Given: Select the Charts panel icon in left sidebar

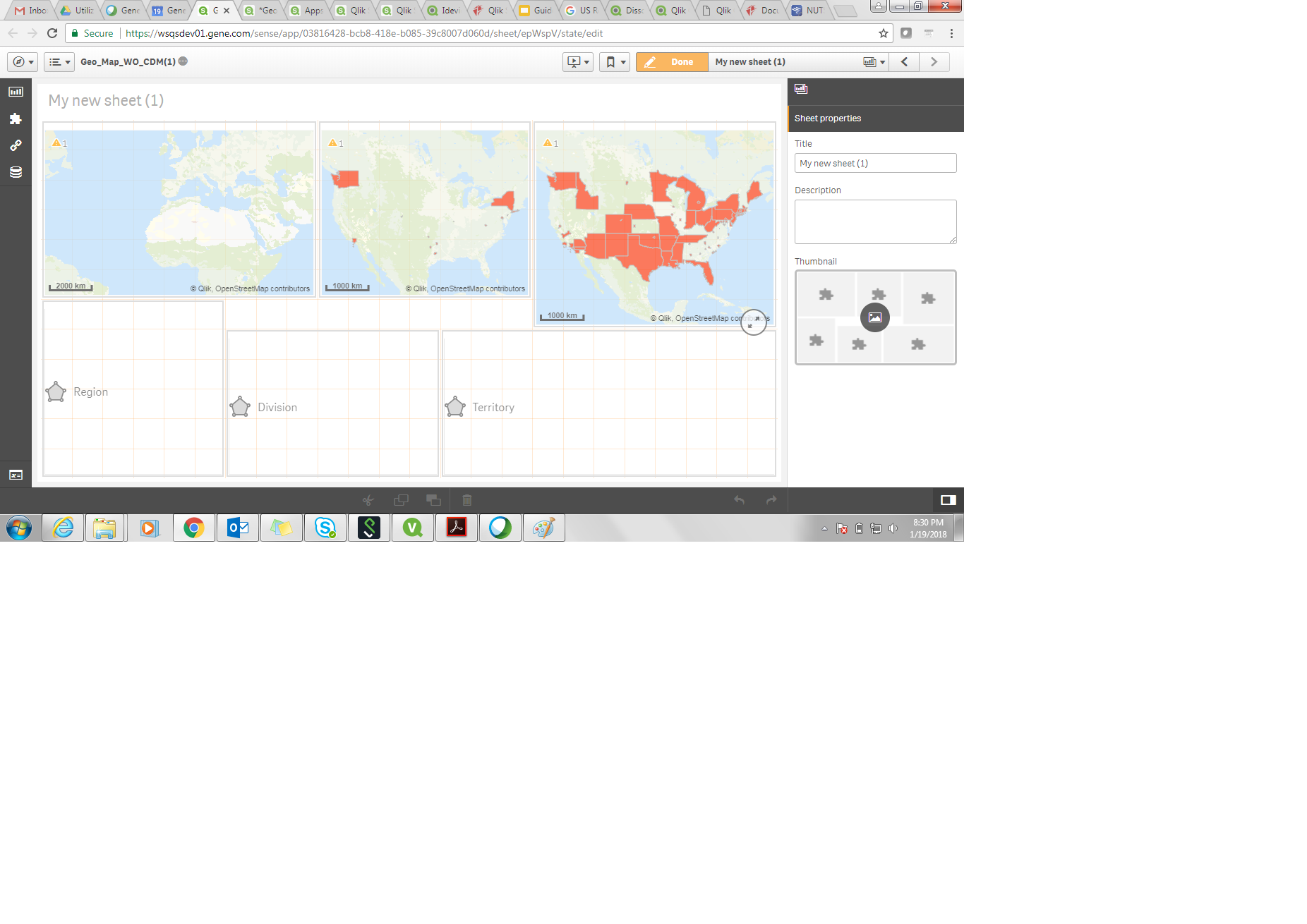Looking at the screenshot, I should (x=16, y=90).
